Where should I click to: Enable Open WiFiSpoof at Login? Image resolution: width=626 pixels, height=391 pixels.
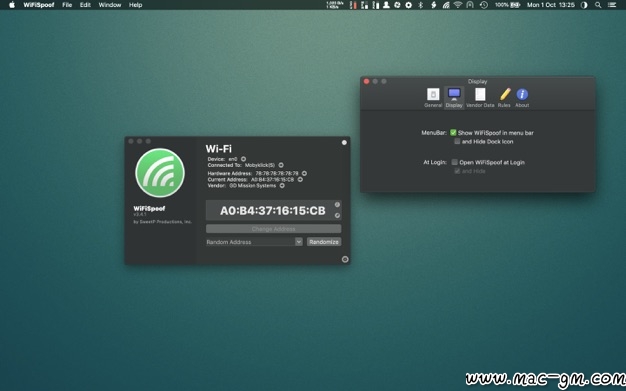(x=454, y=162)
